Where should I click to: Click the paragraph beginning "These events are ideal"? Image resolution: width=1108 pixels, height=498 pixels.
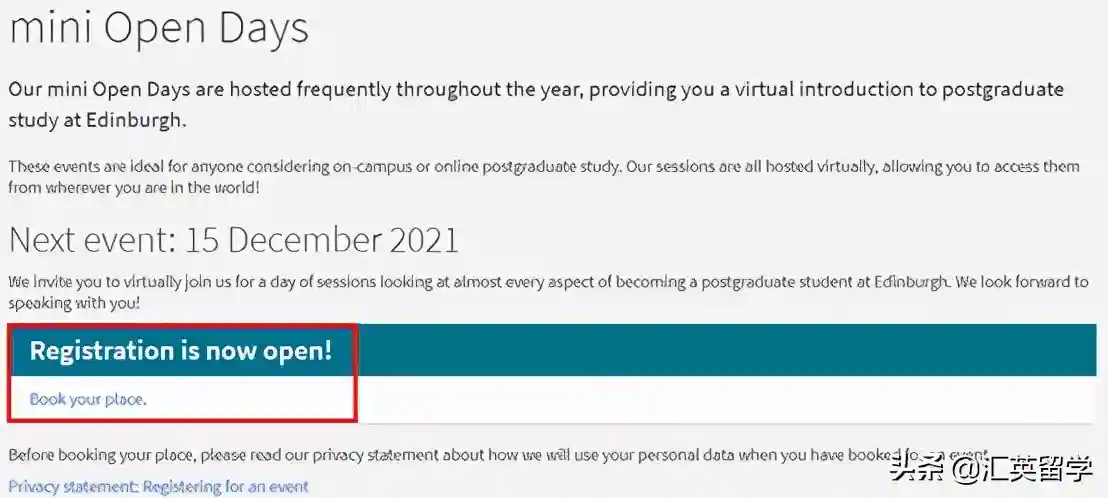click(543, 166)
